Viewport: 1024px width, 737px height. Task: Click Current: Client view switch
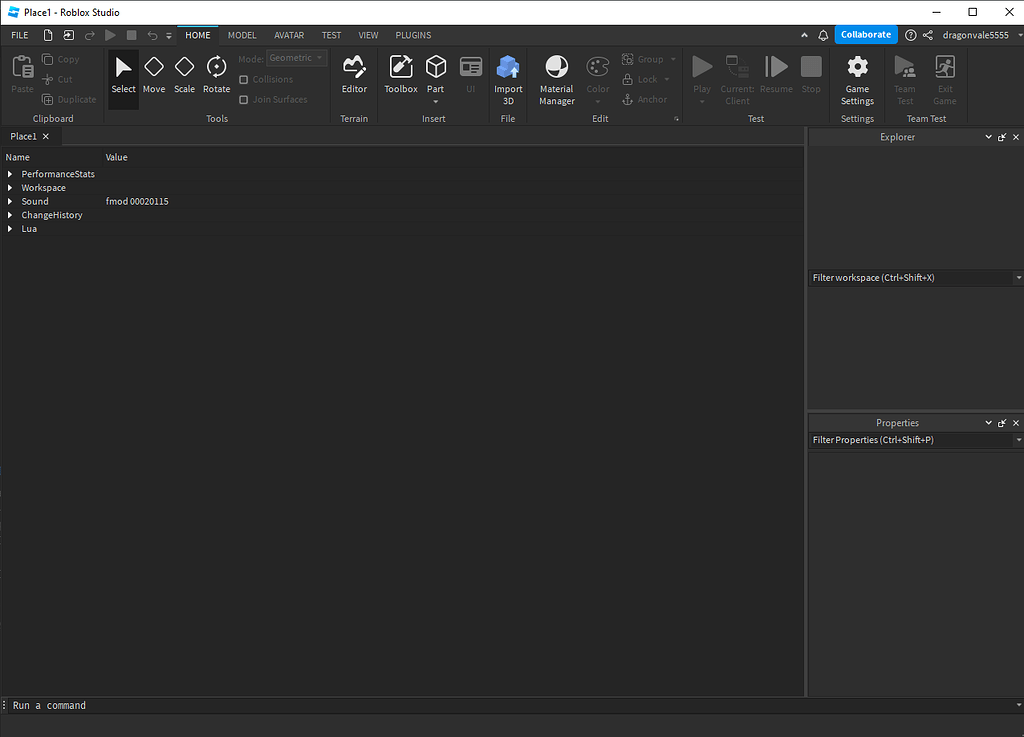click(737, 80)
